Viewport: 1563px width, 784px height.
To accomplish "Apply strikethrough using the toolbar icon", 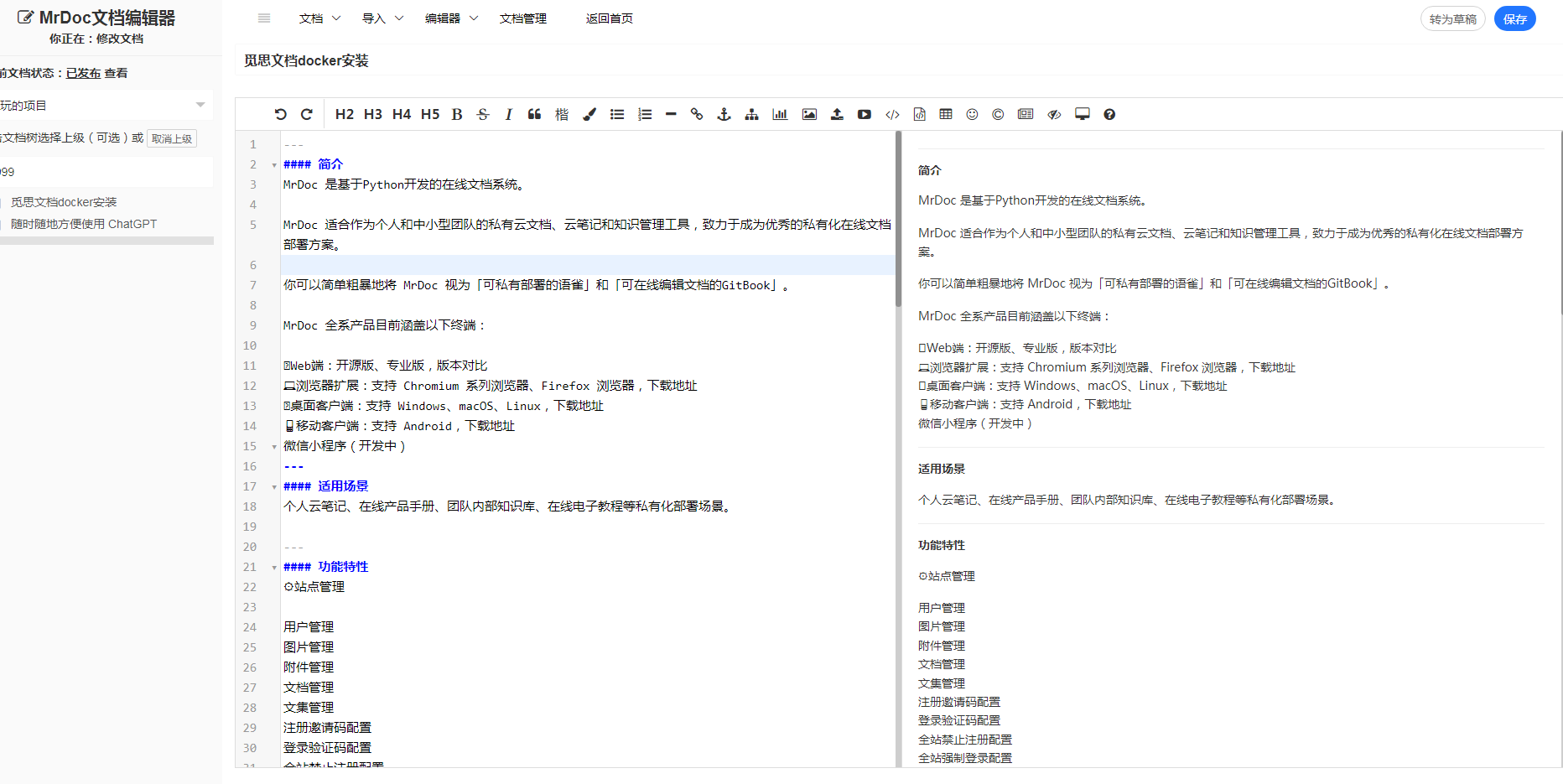I will tap(483, 114).
